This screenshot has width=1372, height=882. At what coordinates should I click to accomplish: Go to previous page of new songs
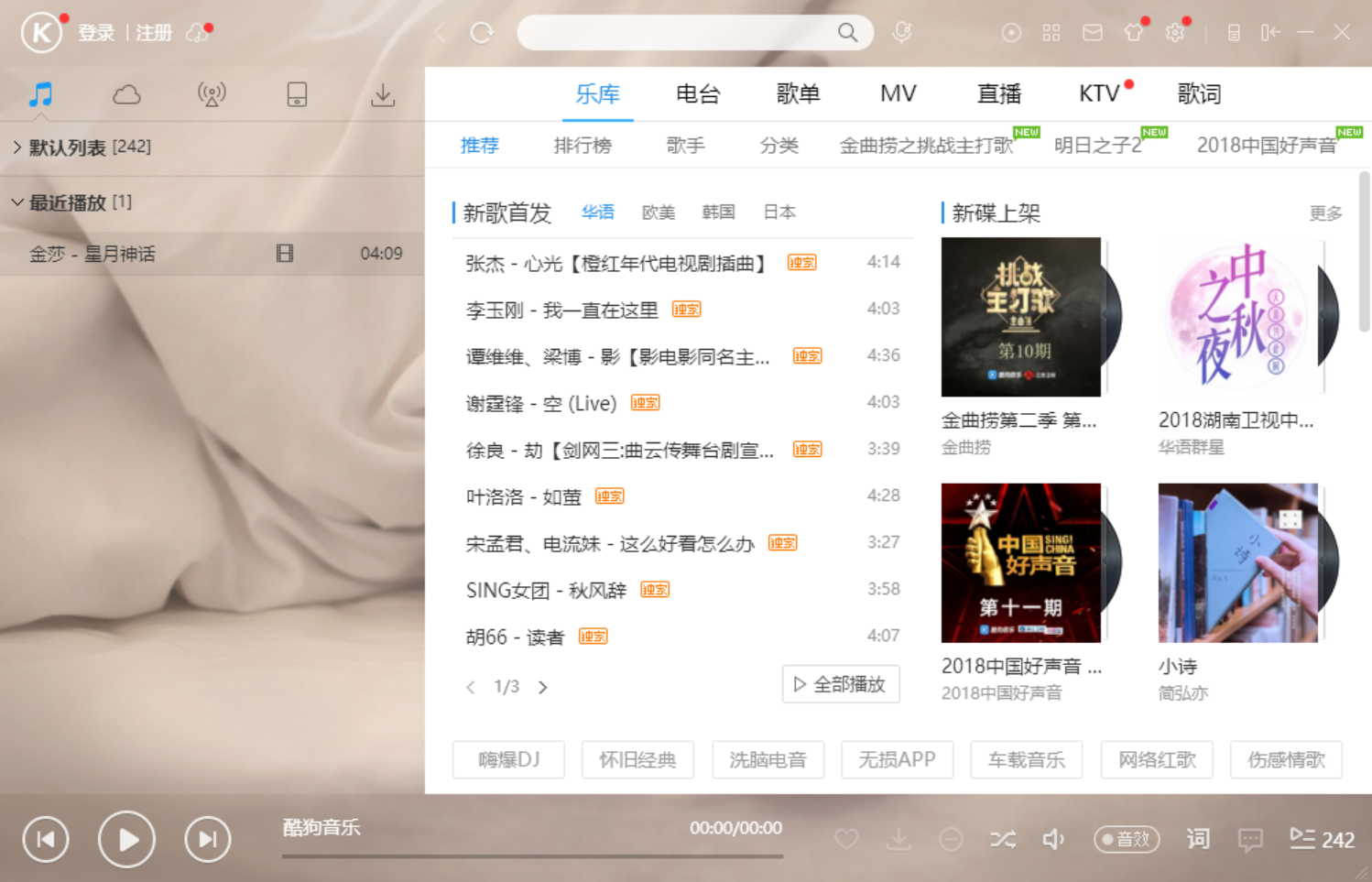click(471, 687)
